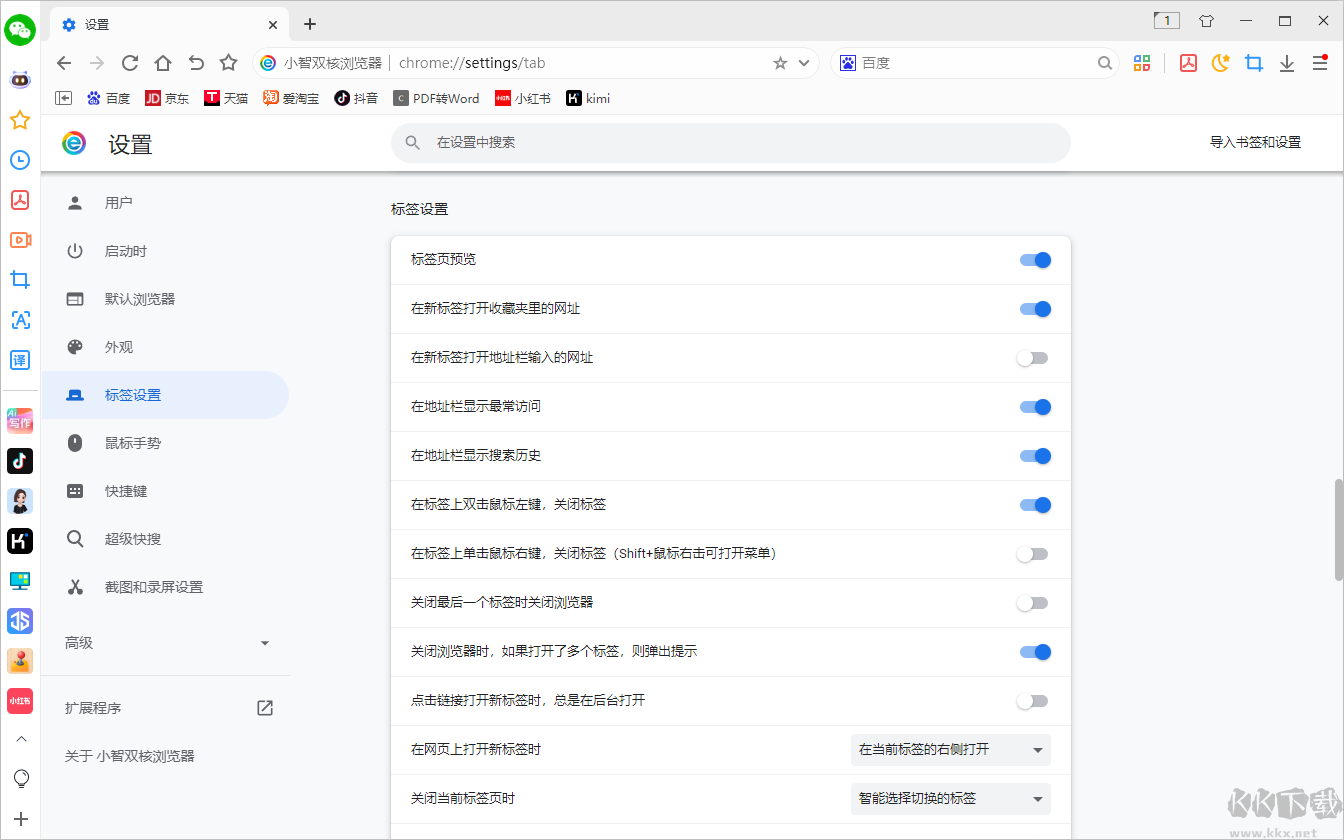Open address bar dropdown arrow
The height and width of the screenshot is (840, 1344).
[803, 63]
